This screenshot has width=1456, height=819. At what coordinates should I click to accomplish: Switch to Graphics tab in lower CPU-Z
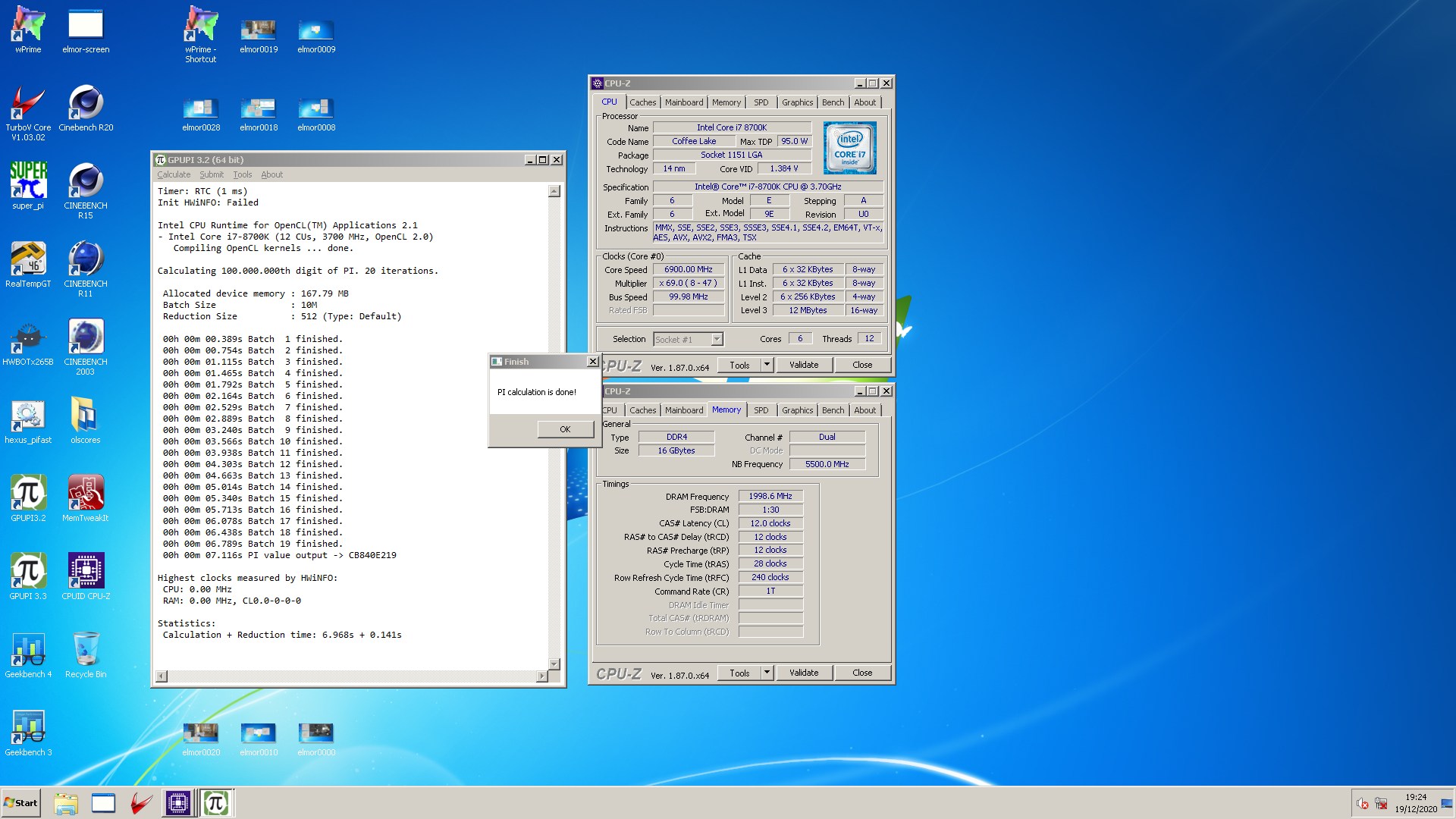point(797,410)
